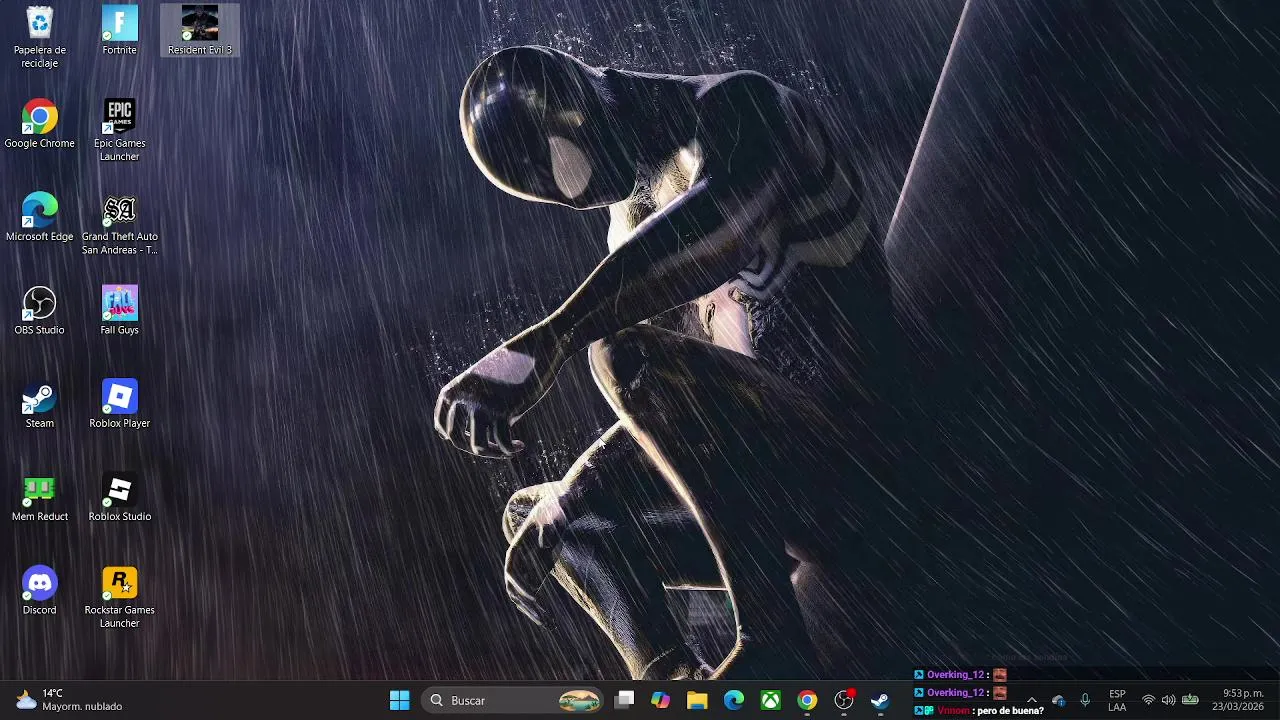The height and width of the screenshot is (720, 1280).
Task: Click the microphone tray icon
Action: point(1085,700)
